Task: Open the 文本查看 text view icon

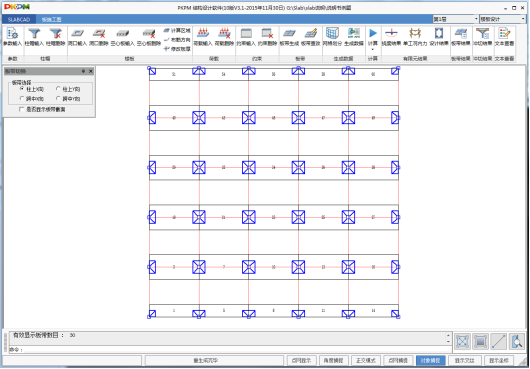Action: click(504, 37)
